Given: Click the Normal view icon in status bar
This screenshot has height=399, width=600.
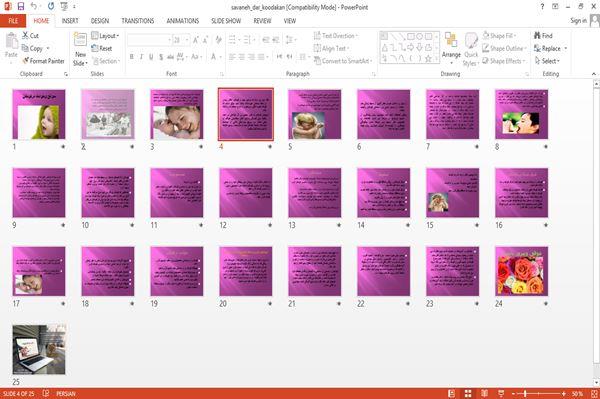Looking at the screenshot, I should click(452, 393).
